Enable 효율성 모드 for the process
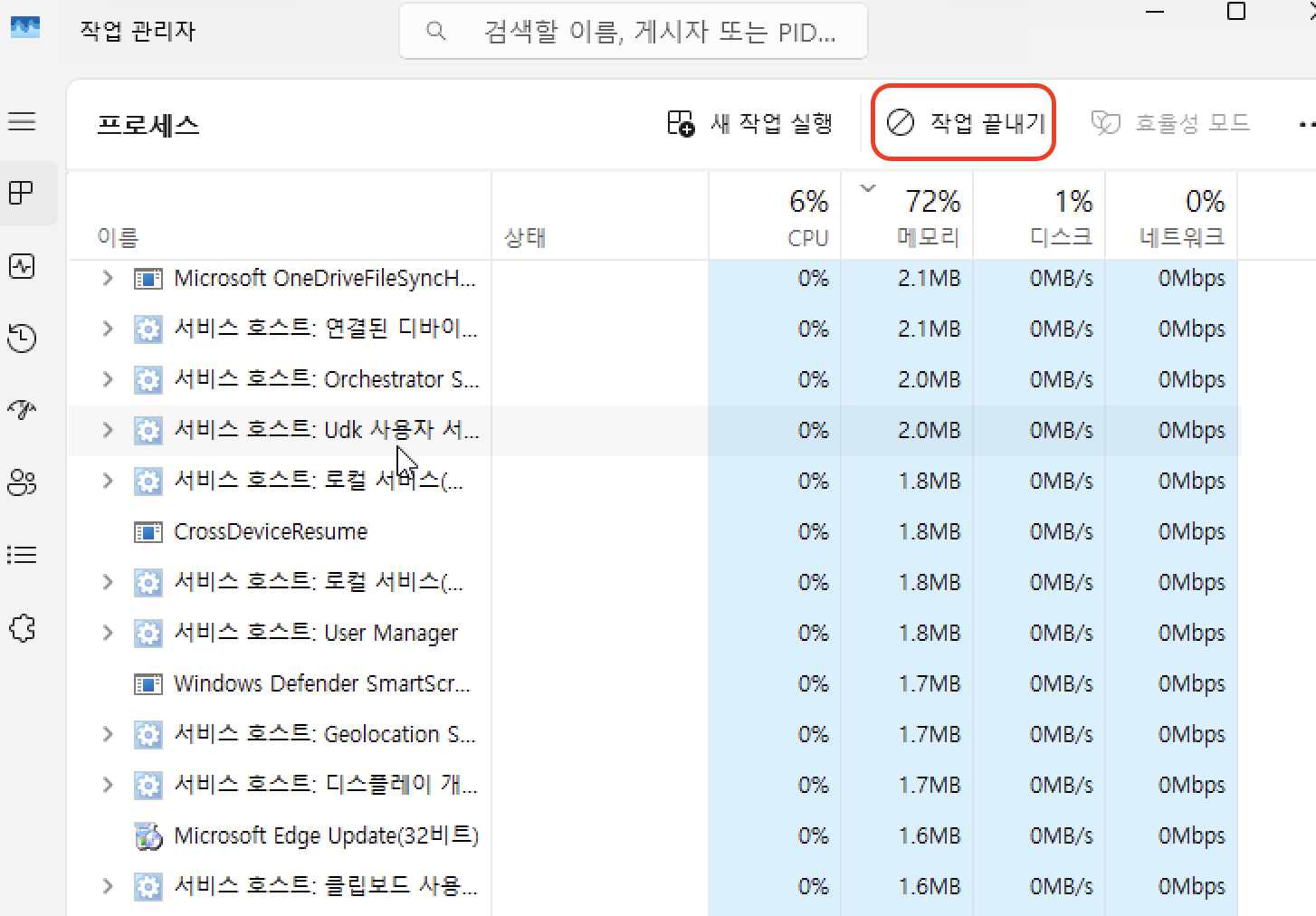Screen dimensions: 1316x916 pyautogui.click(x=1171, y=122)
